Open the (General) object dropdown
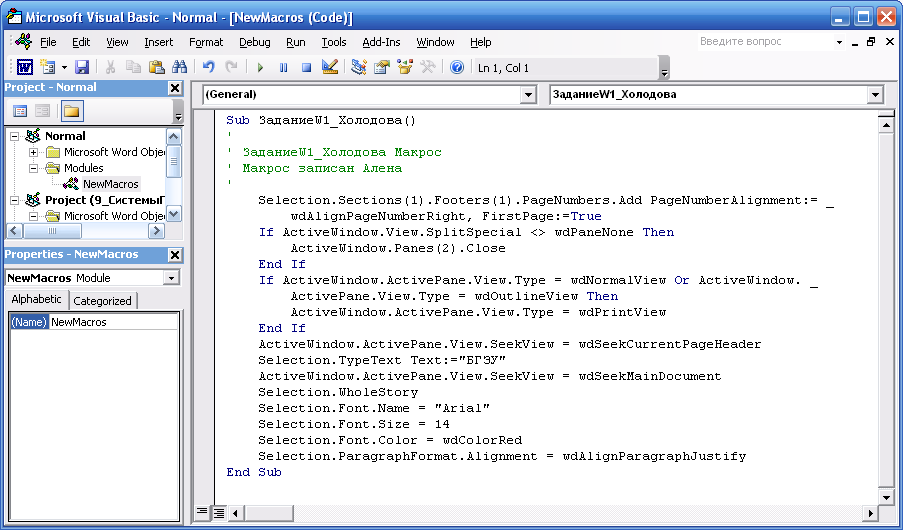Screen dimensions: 903x530 pos(528,95)
